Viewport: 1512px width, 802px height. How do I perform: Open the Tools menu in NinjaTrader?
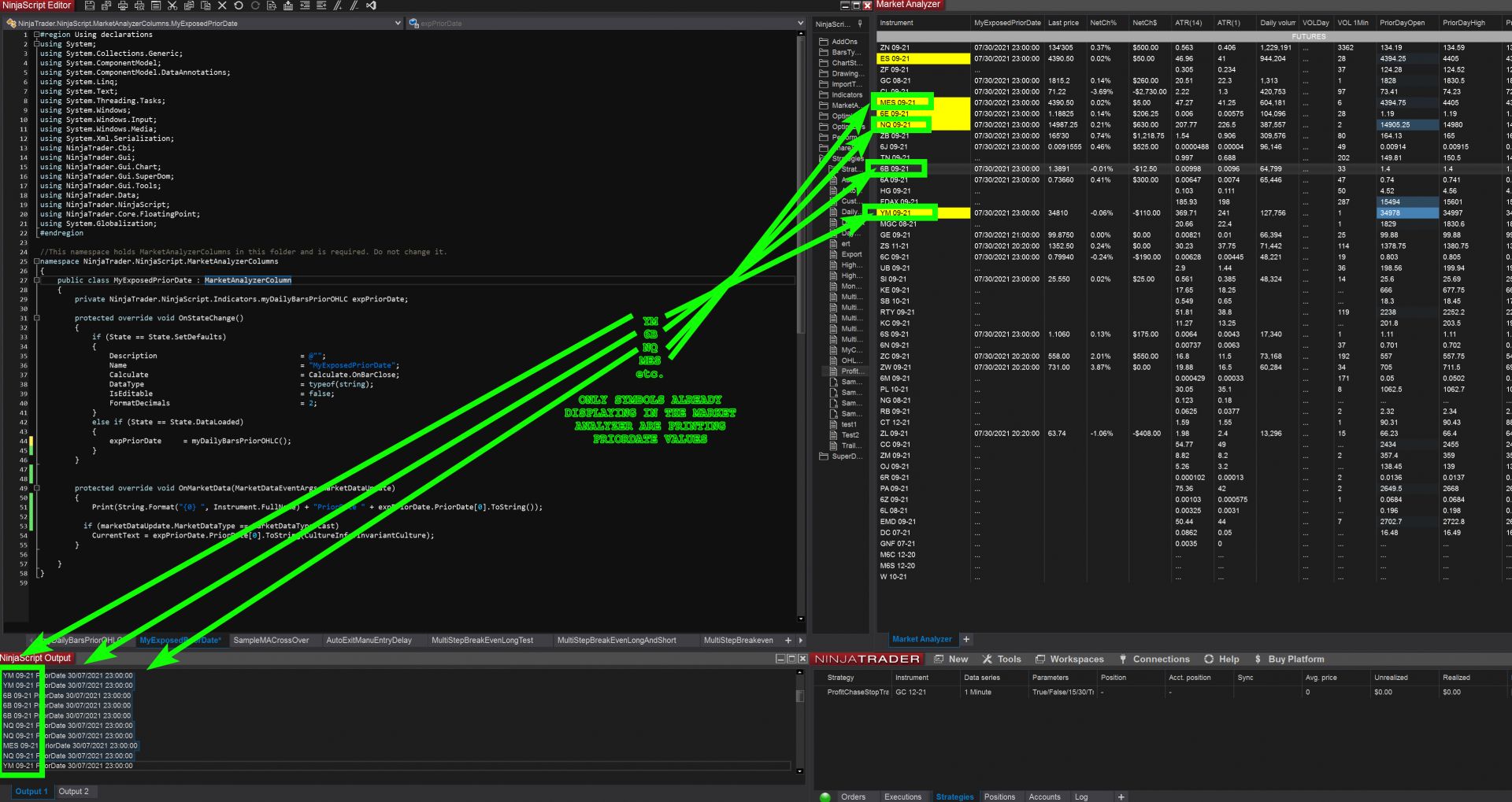[1002, 660]
